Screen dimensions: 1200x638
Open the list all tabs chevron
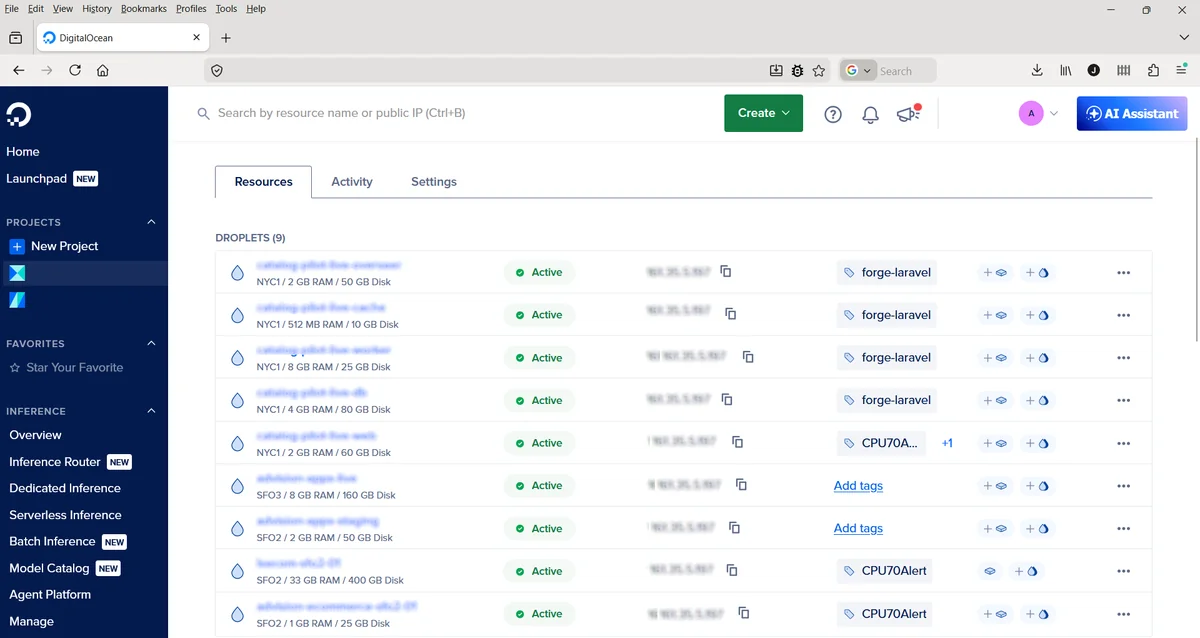1184,38
